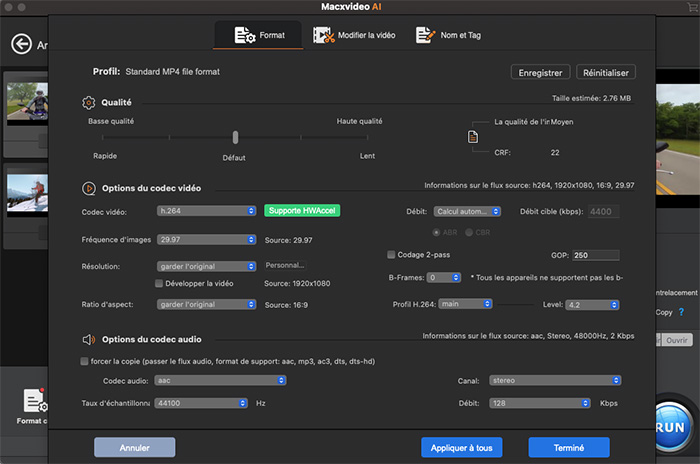Click the Copy label in background window
Screen dimensions: 700x464
[x=664, y=312]
